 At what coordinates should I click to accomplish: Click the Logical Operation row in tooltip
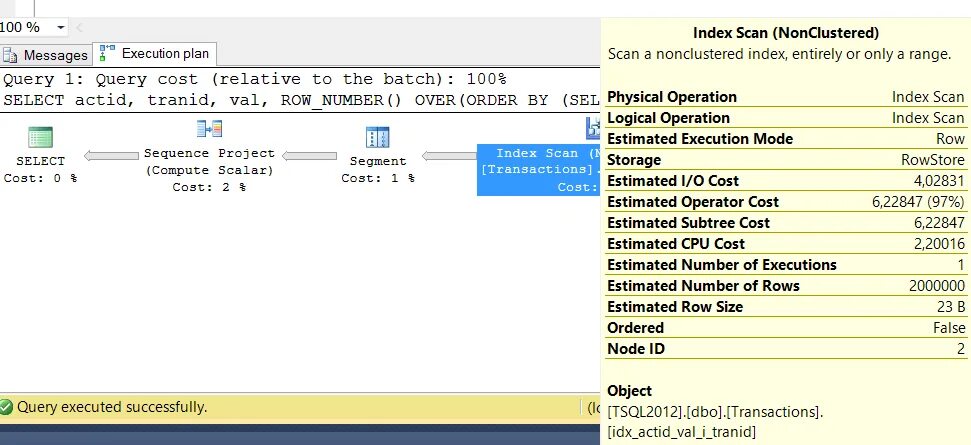click(x=785, y=118)
